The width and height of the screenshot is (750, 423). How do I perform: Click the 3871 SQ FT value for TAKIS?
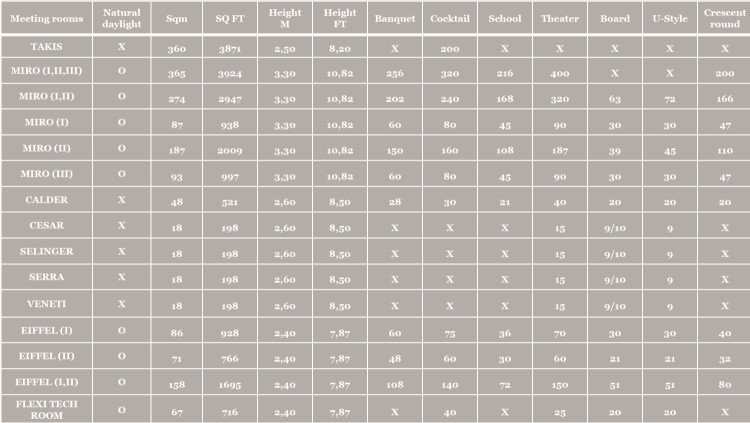(x=230, y=48)
